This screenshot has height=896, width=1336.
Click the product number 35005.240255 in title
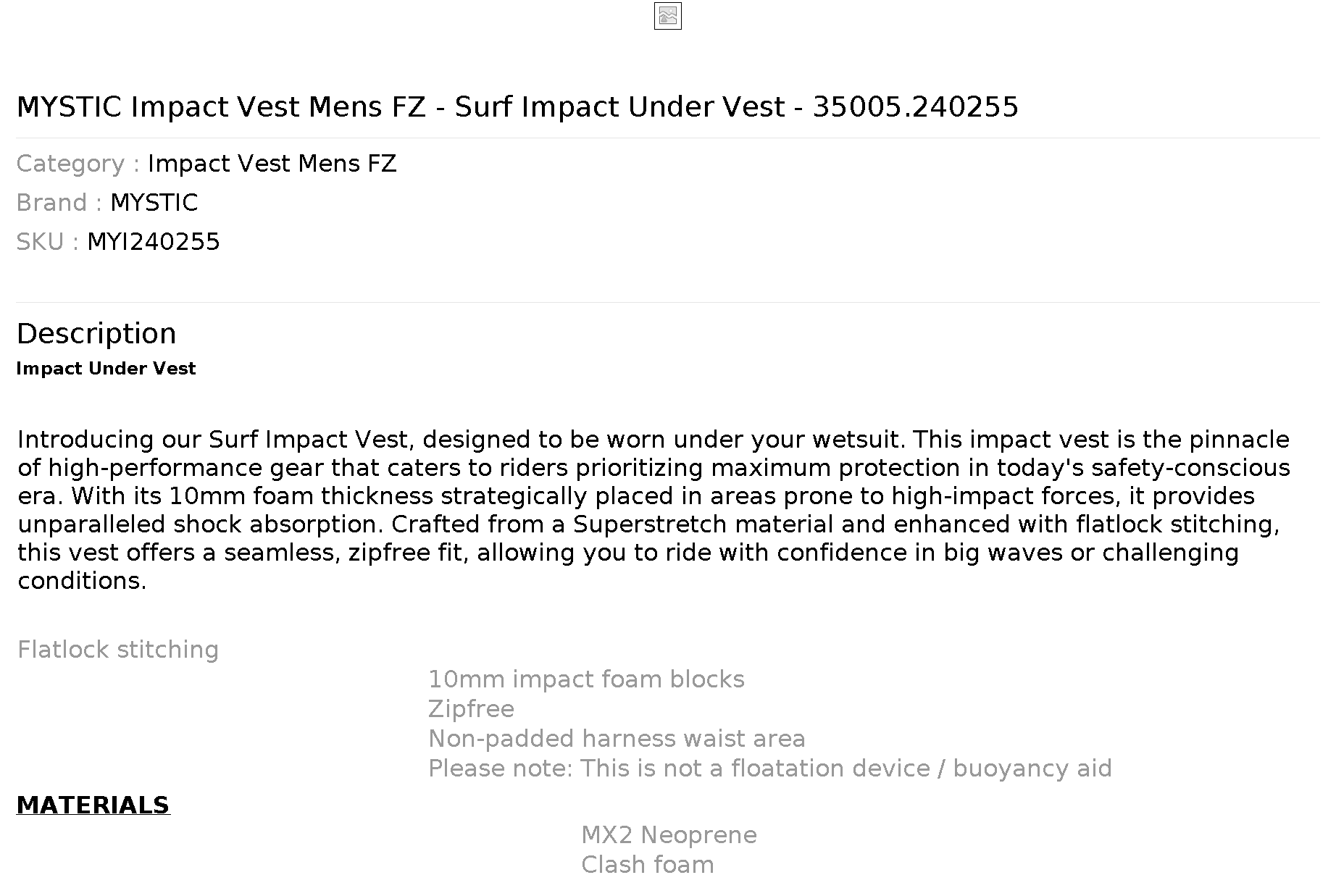tap(916, 107)
